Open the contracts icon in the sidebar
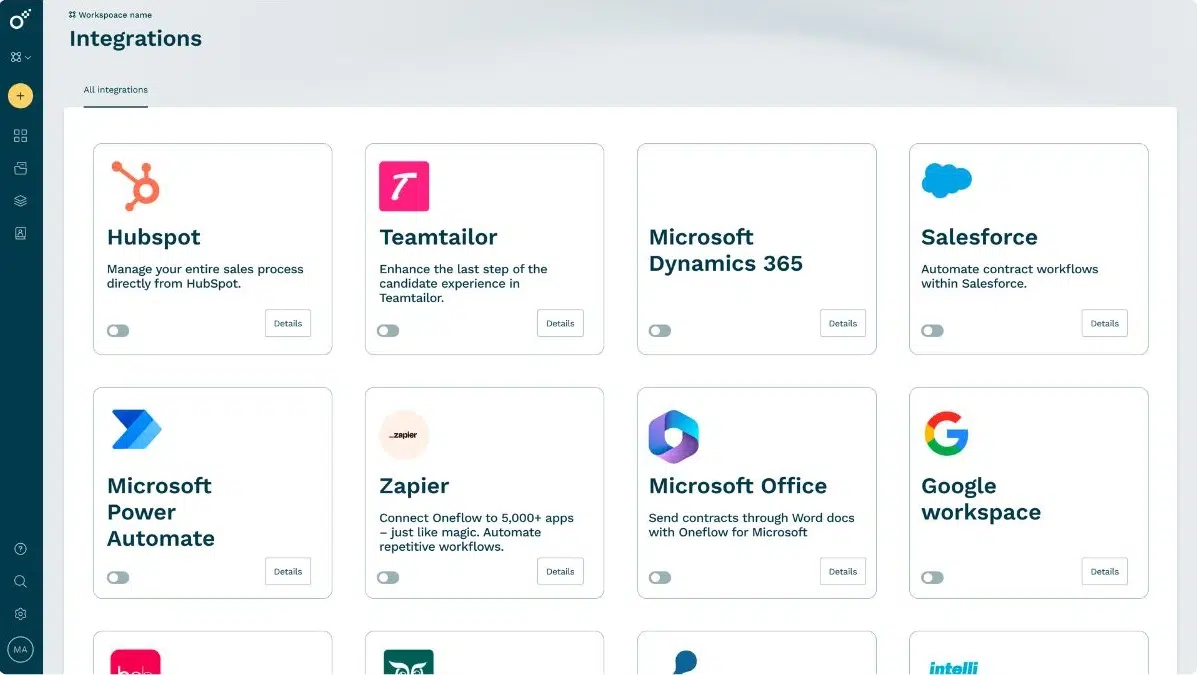The width and height of the screenshot is (1197, 675). tap(20, 168)
